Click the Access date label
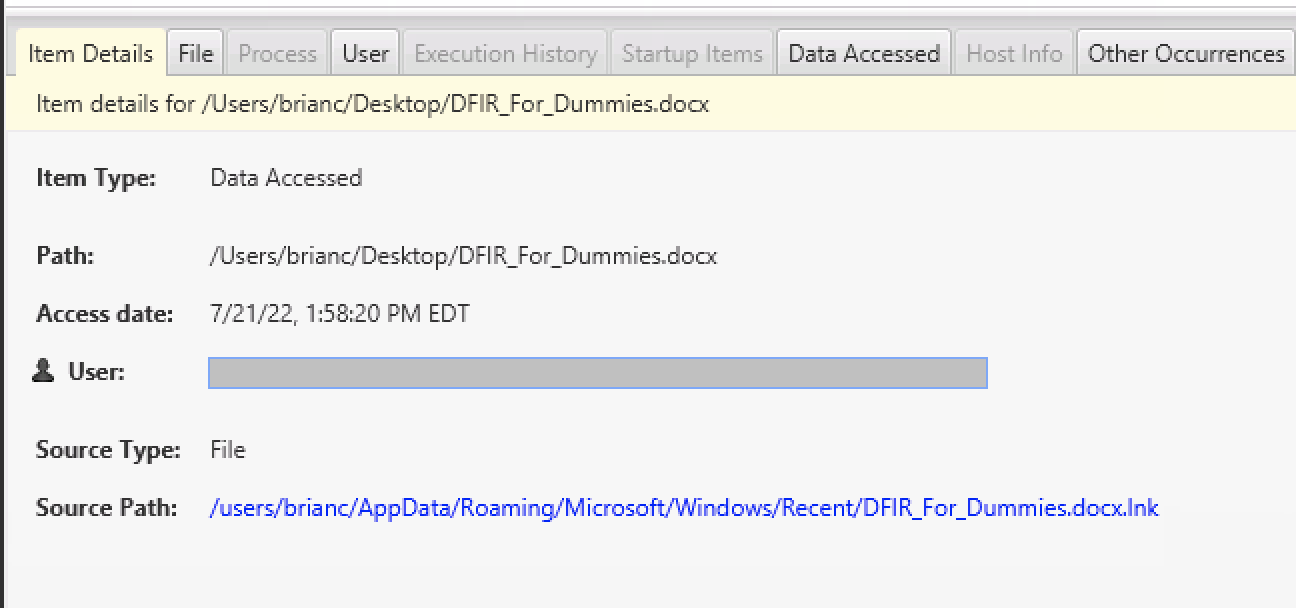This screenshot has width=1296, height=608. pos(104,313)
